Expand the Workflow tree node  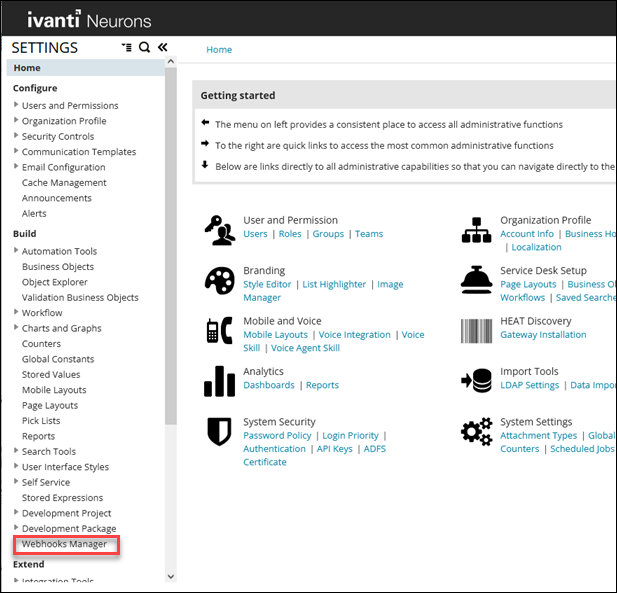[16, 313]
